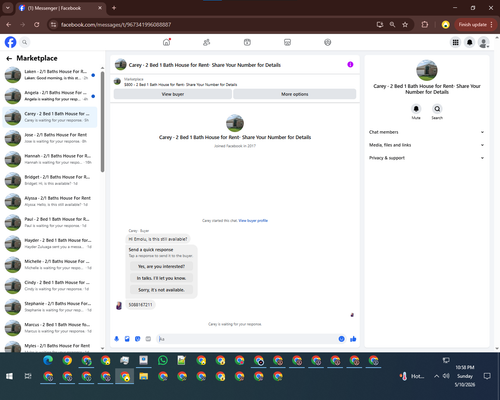Open Chrome extensions puzzle icon
The height and width of the screenshot is (400, 500).
coord(425,25)
